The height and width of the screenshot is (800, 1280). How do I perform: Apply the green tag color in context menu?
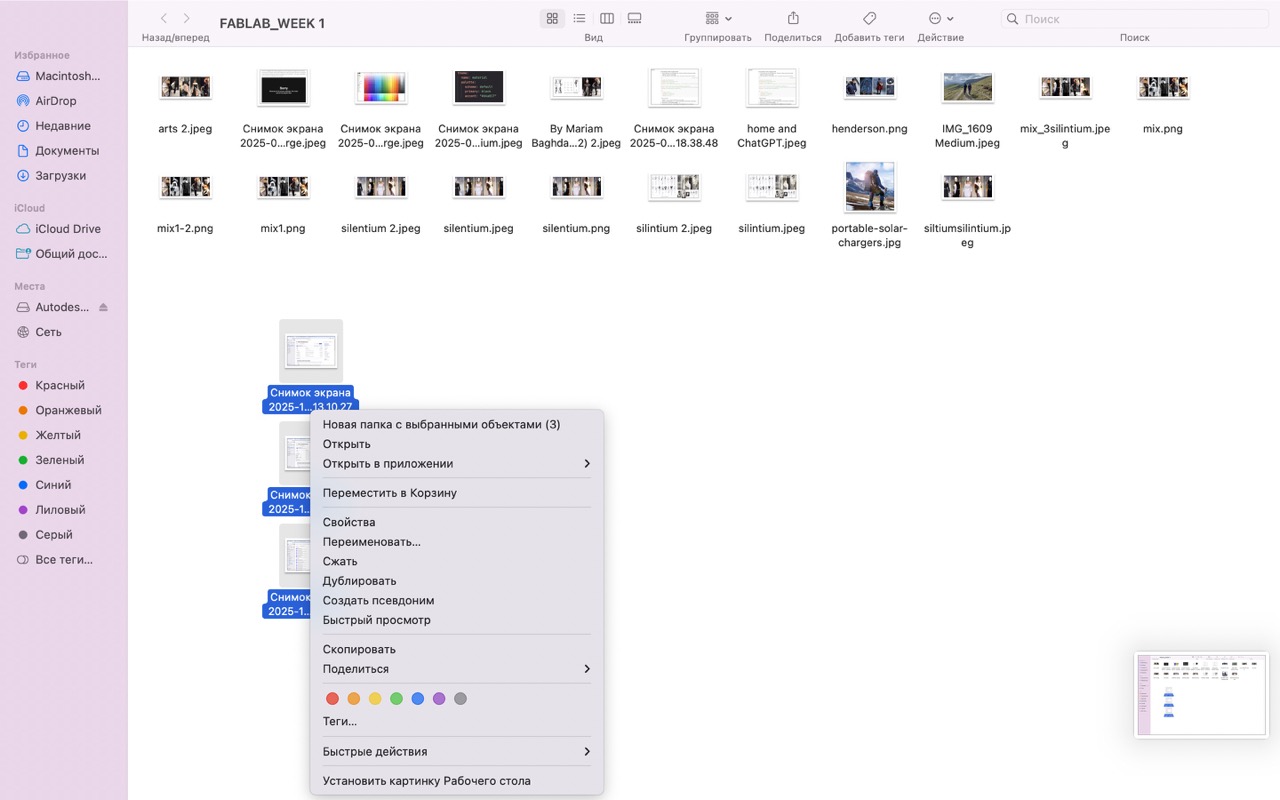click(396, 699)
